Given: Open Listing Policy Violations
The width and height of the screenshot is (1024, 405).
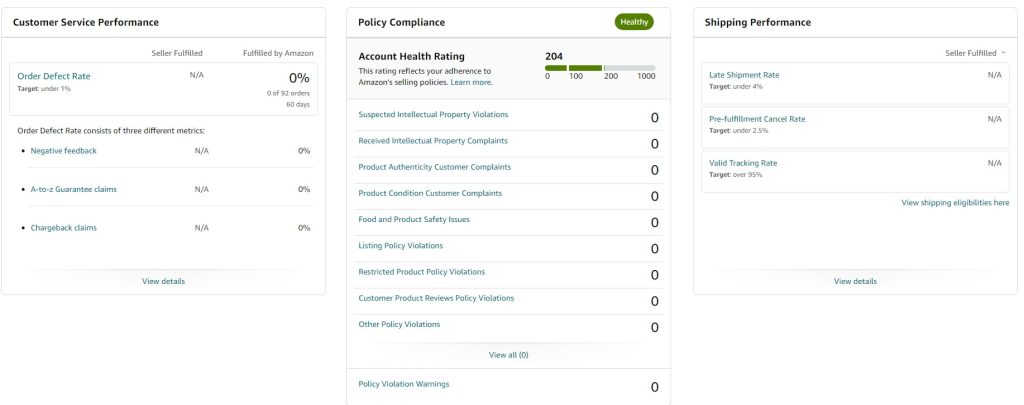Looking at the screenshot, I should [400, 245].
